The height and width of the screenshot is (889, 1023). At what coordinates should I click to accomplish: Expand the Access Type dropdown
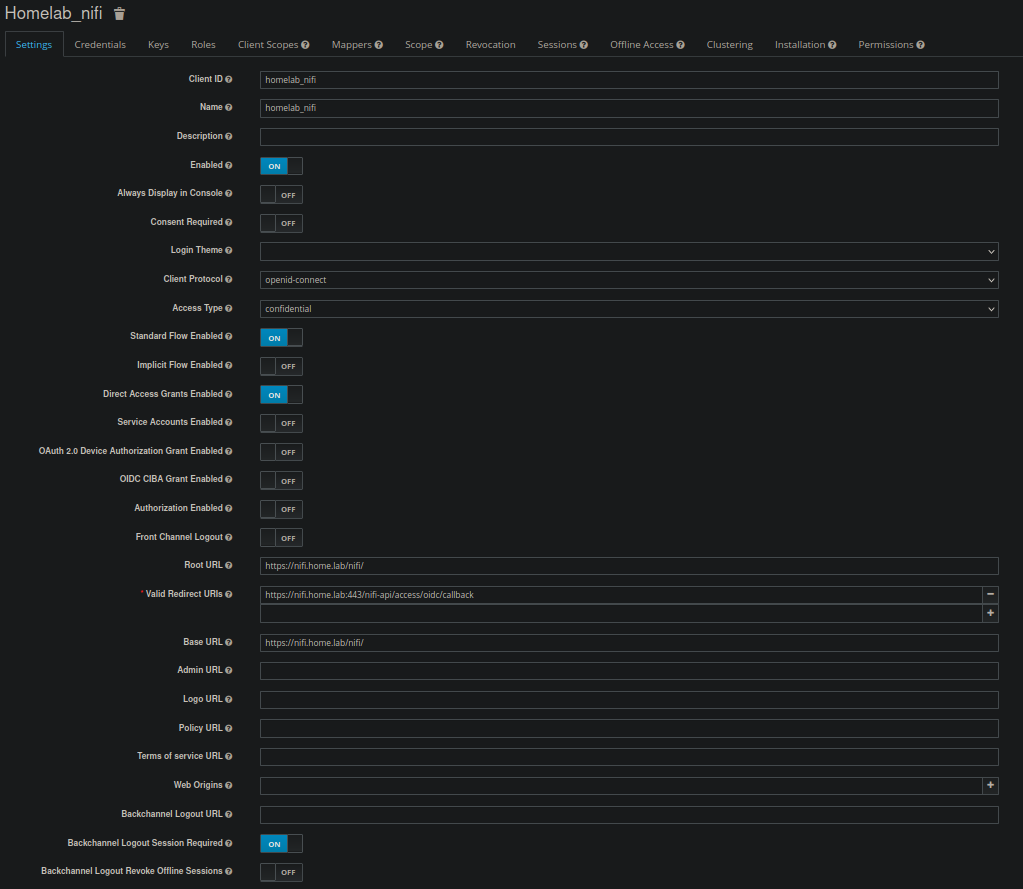click(629, 309)
